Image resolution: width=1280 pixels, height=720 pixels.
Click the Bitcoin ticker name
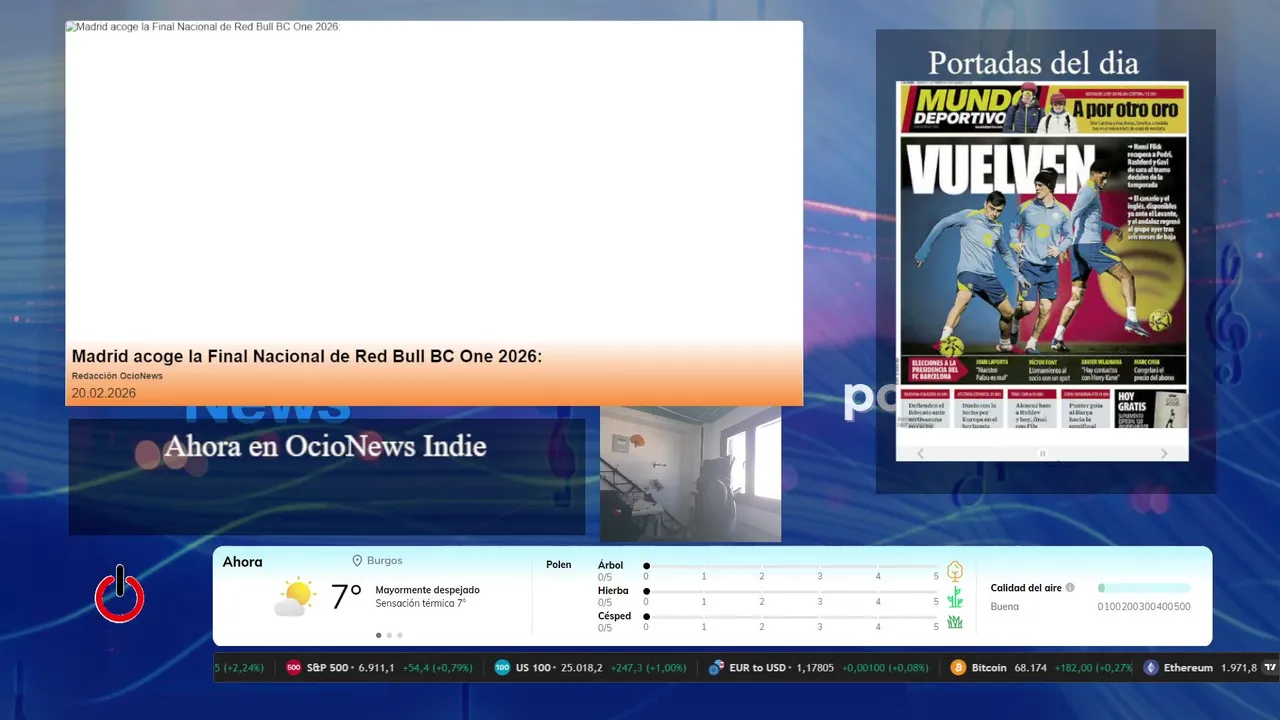989,668
